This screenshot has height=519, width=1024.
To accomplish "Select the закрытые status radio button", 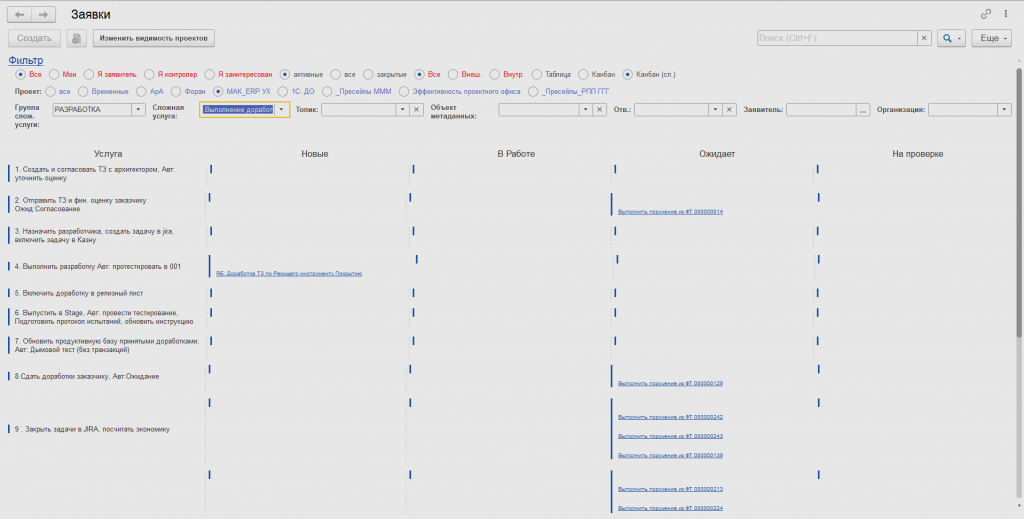I will (368, 74).
